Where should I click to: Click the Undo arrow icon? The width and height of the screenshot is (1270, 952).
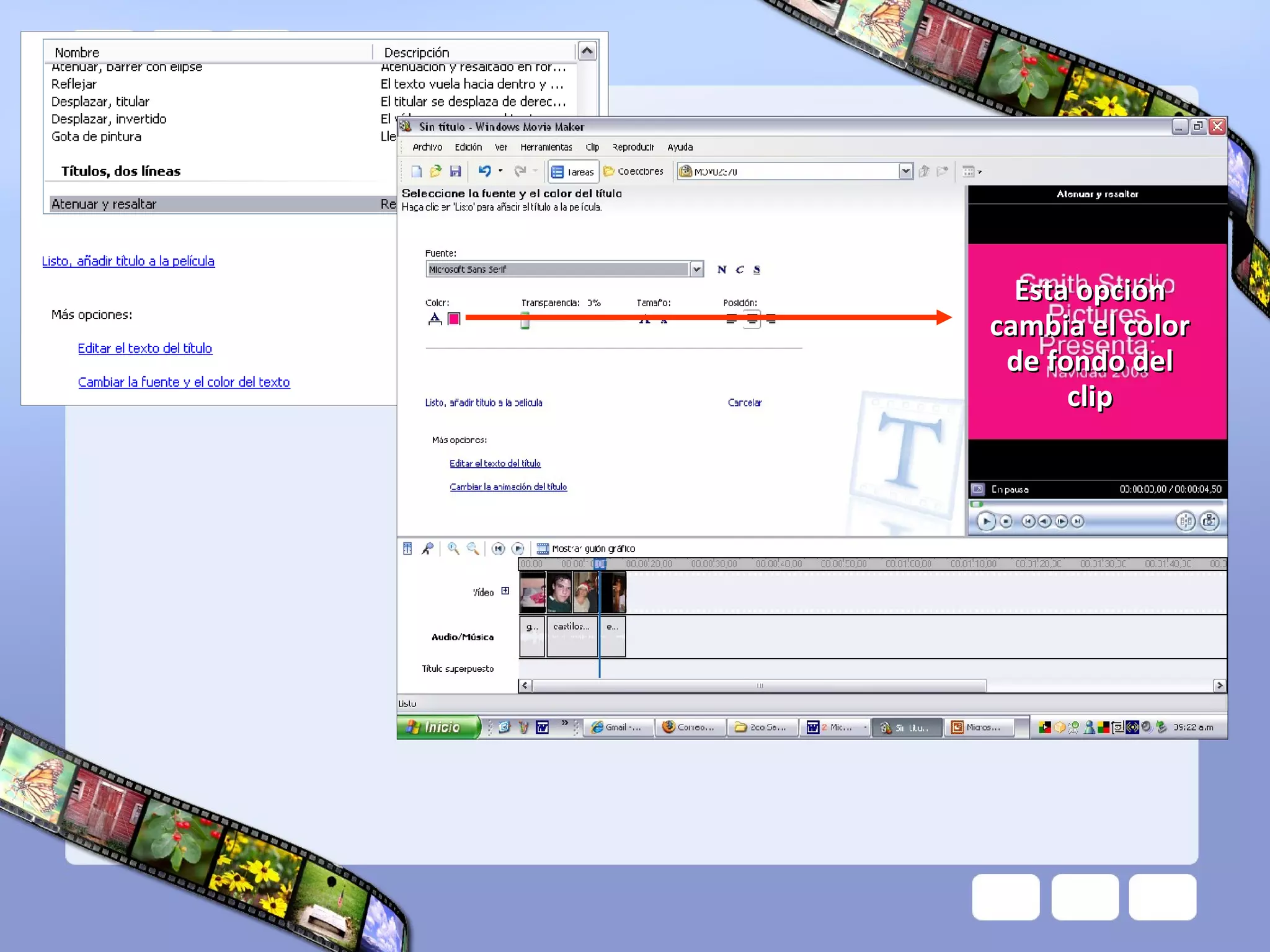tap(485, 171)
